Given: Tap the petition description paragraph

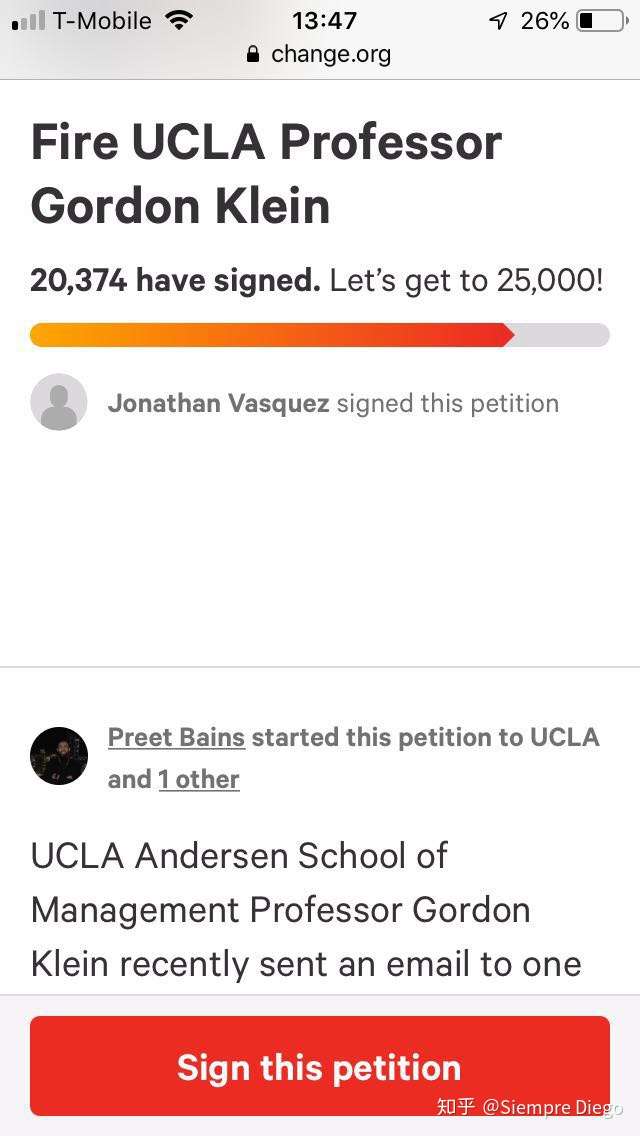Looking at the screenshot, I should tap(306, 910).
